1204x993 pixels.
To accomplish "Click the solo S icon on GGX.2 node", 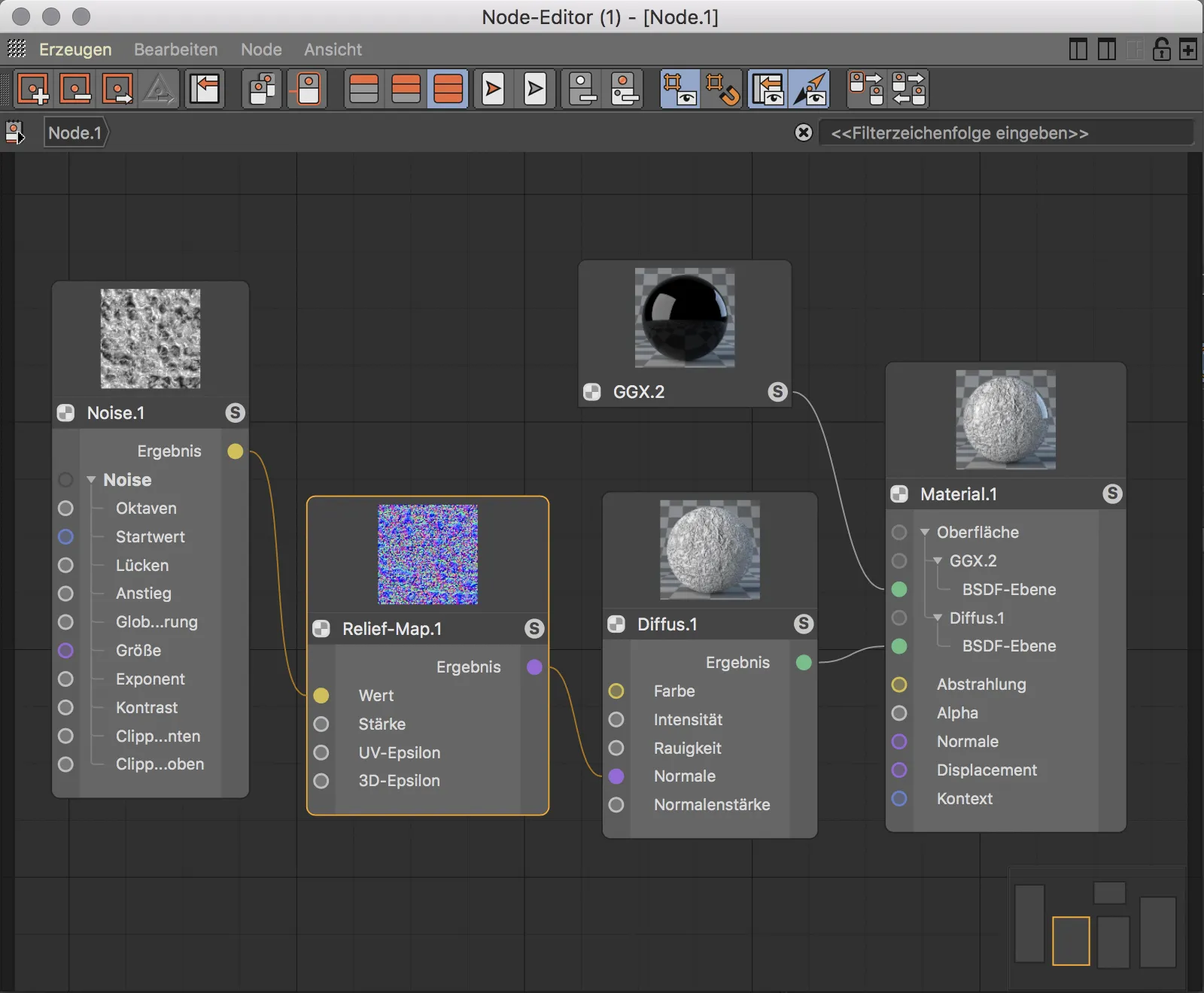I will (777, 392).
